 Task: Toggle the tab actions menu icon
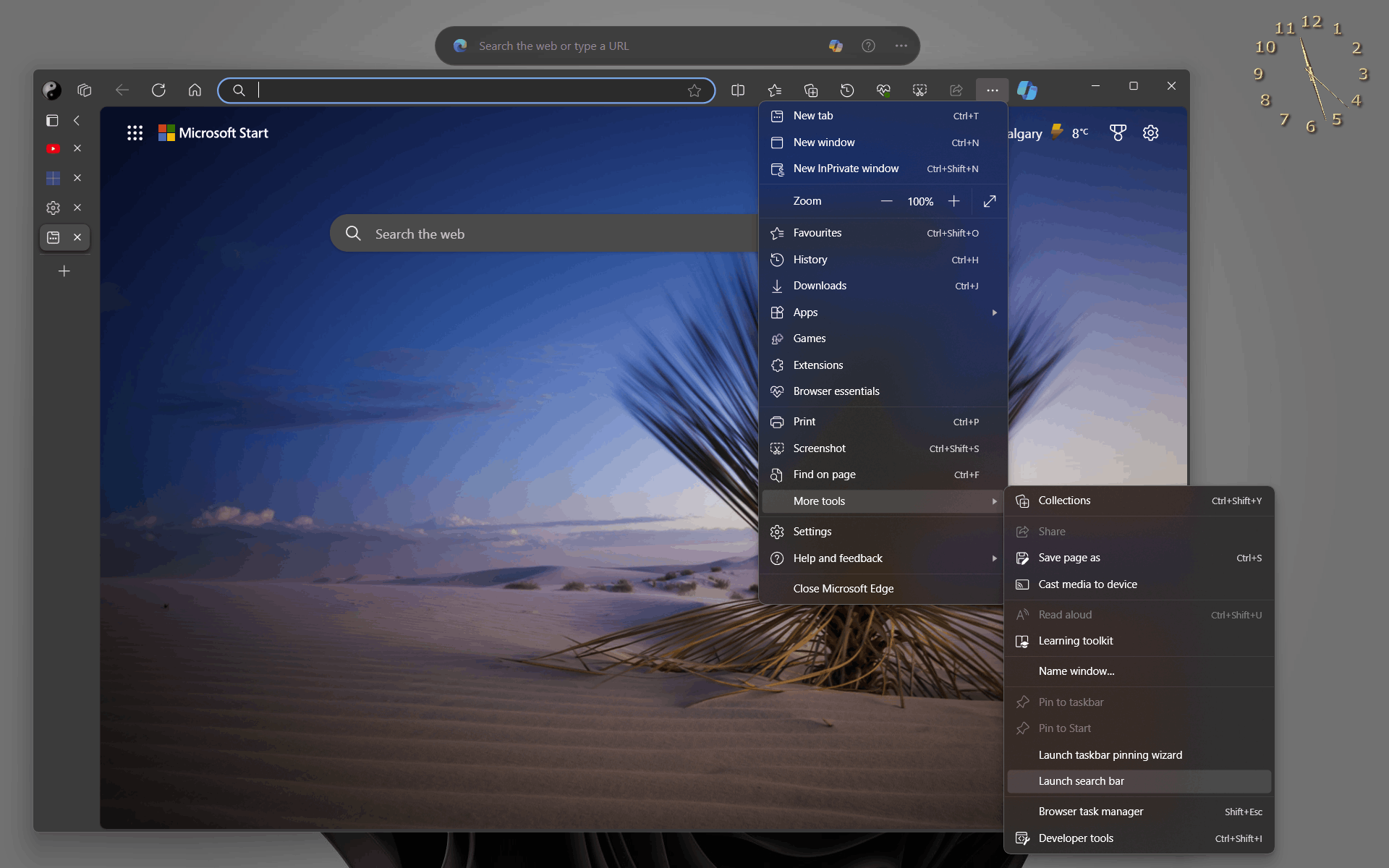[x=52, y=121]
